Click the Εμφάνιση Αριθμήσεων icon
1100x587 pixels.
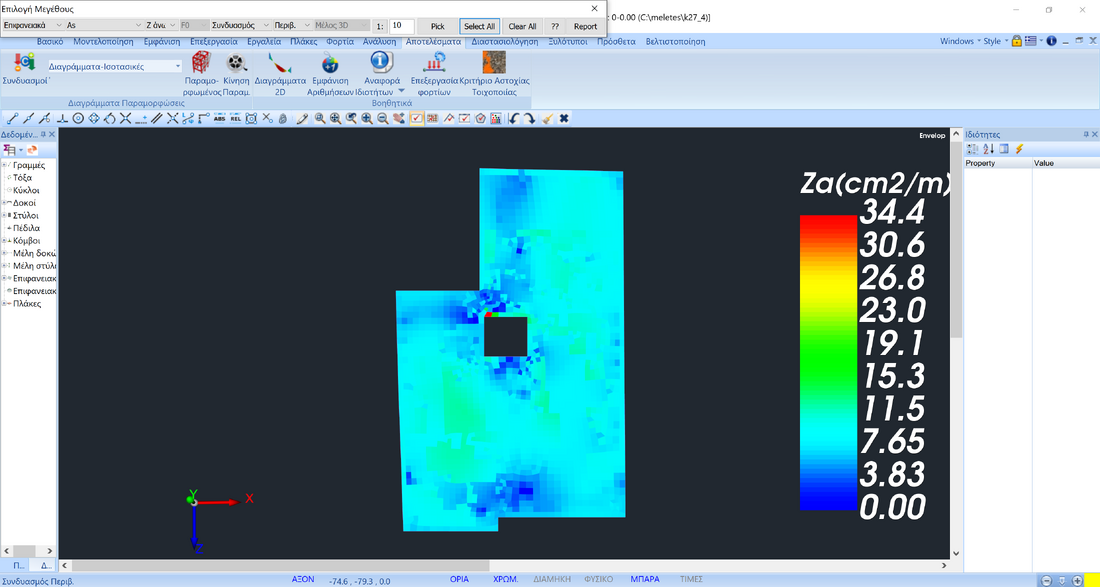click(x=329, y=64)
